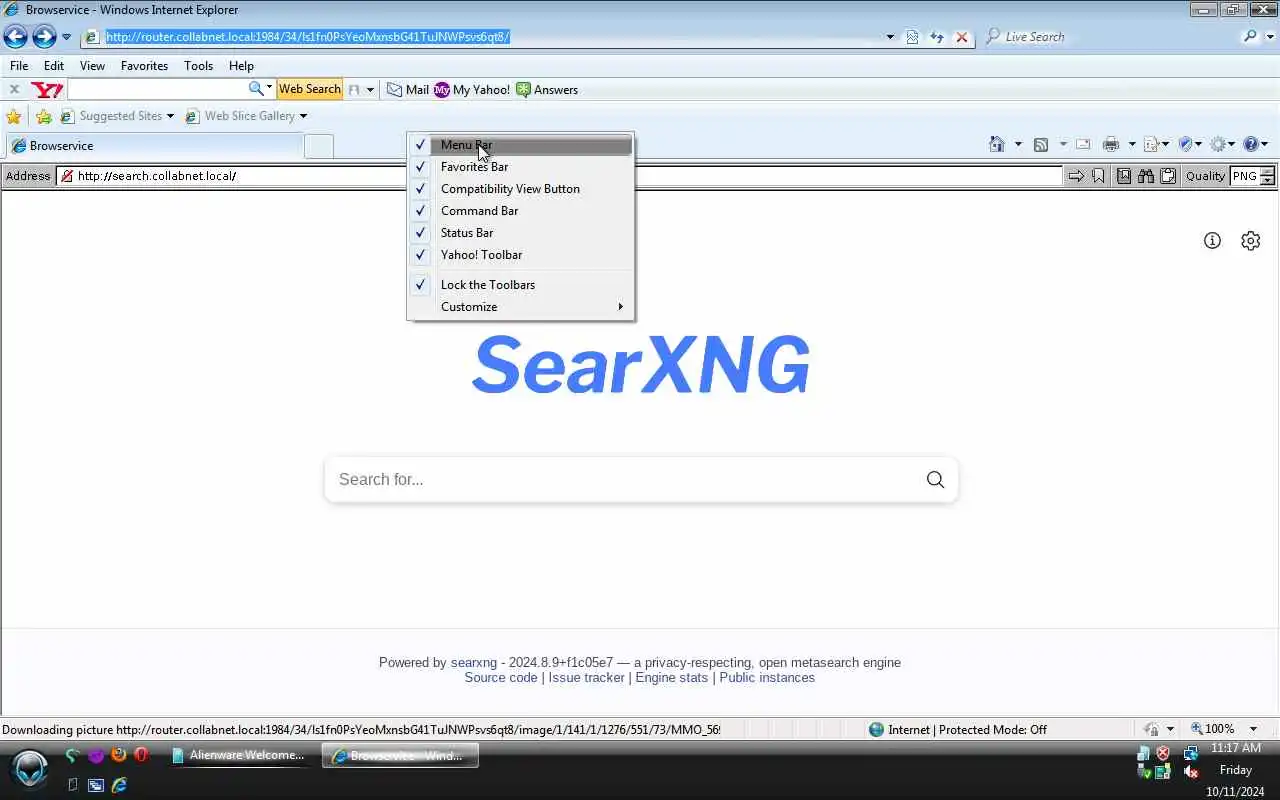Open the Edit menu

coord(54,66)
